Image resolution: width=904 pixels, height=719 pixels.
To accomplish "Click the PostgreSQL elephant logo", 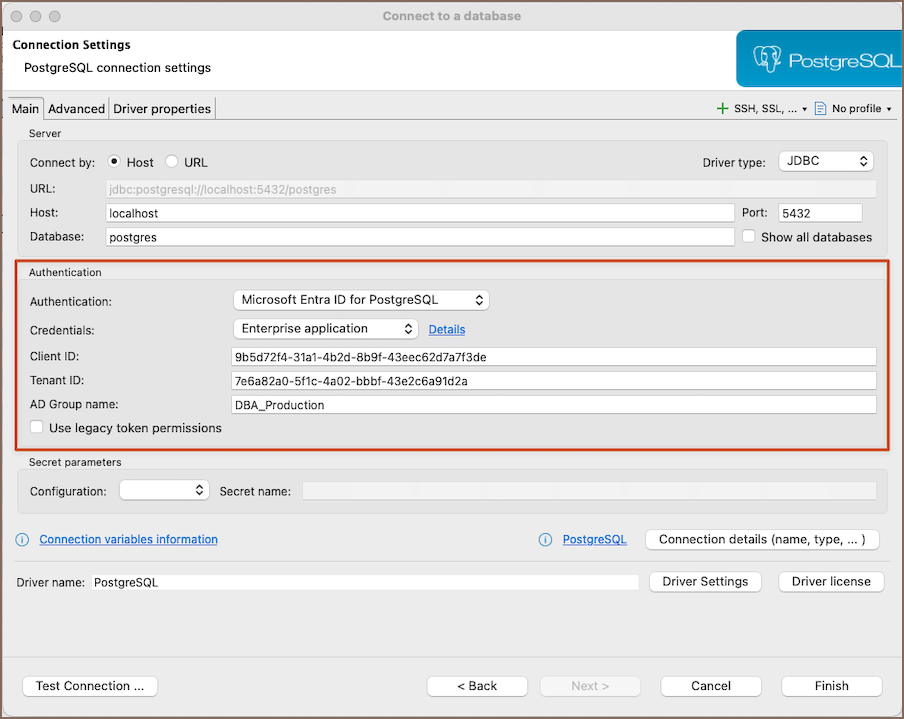I will pos(768,59).
